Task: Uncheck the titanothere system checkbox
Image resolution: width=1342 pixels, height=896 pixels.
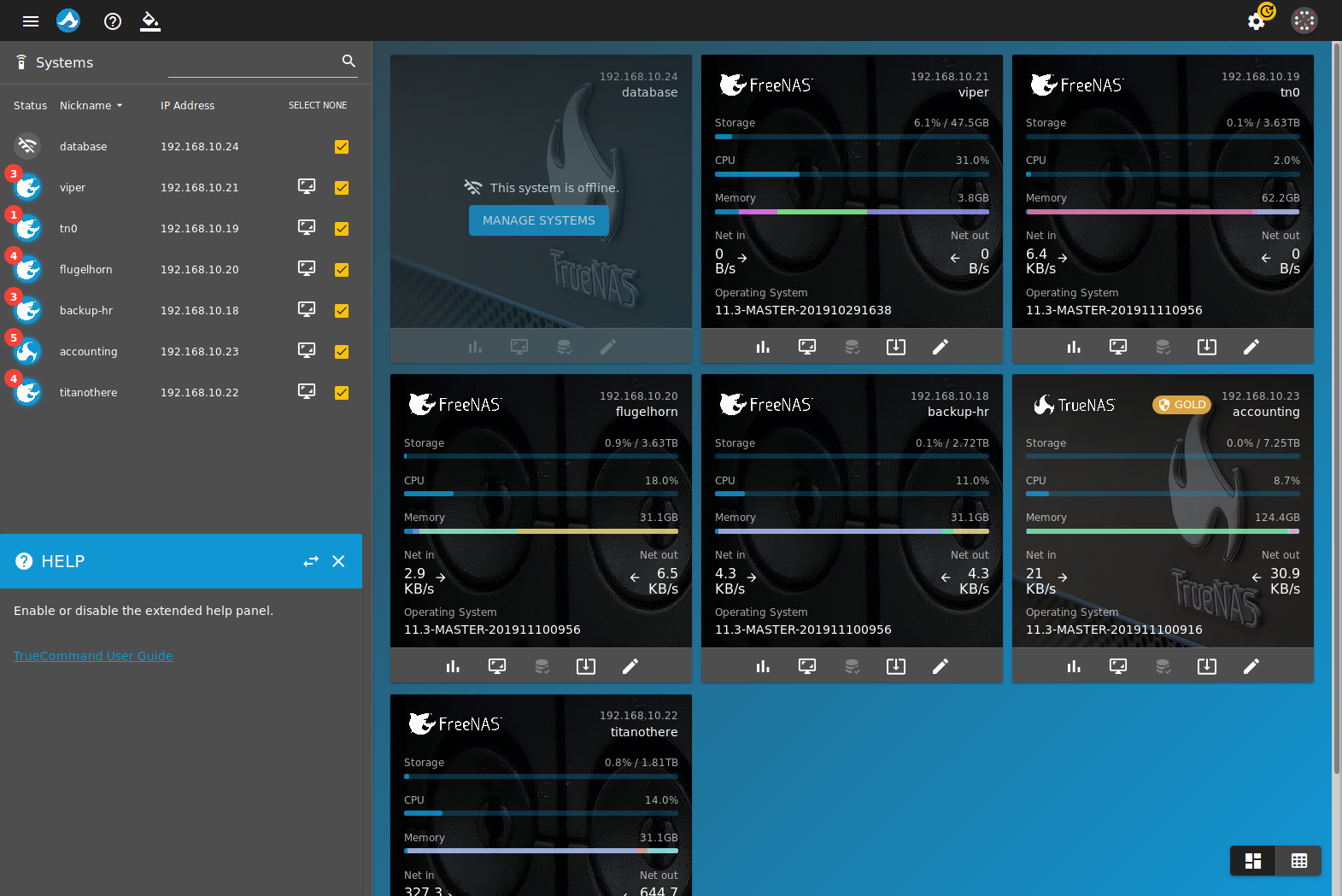Action: 342,393
